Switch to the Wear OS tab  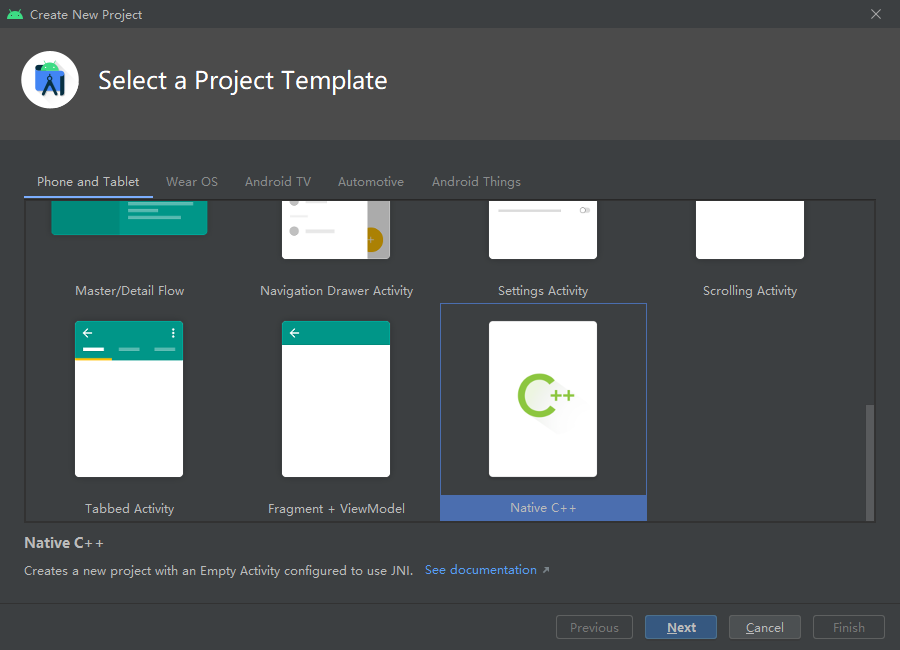pyautogui.click(x=192, y=181)
